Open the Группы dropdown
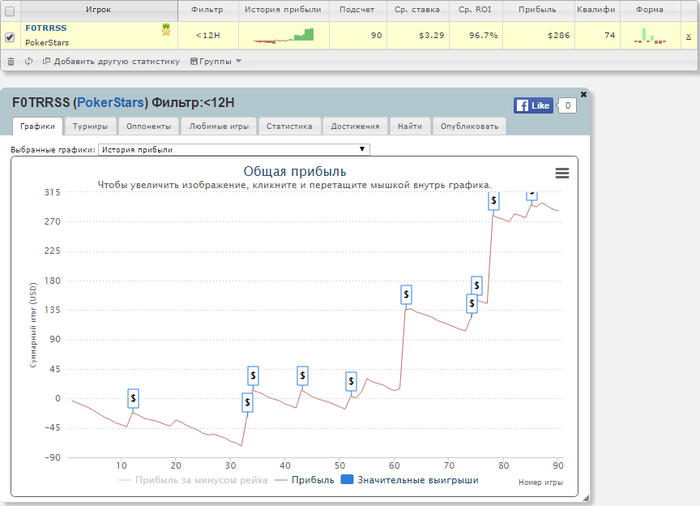 [216, 61]
